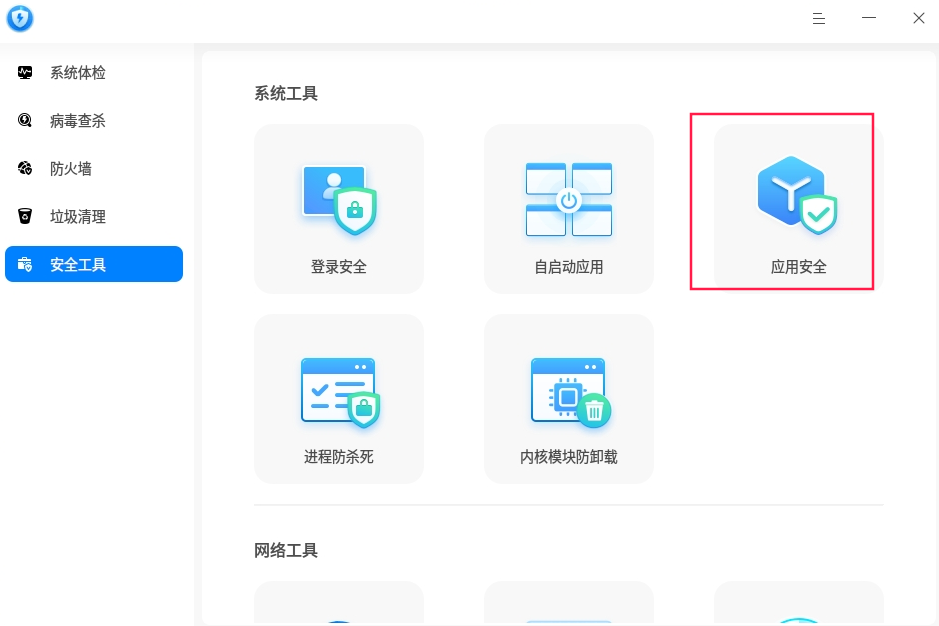The image size is (939, 626).
Task: Open the 进程防杀死 checklist icon
Action: (340, 392)
